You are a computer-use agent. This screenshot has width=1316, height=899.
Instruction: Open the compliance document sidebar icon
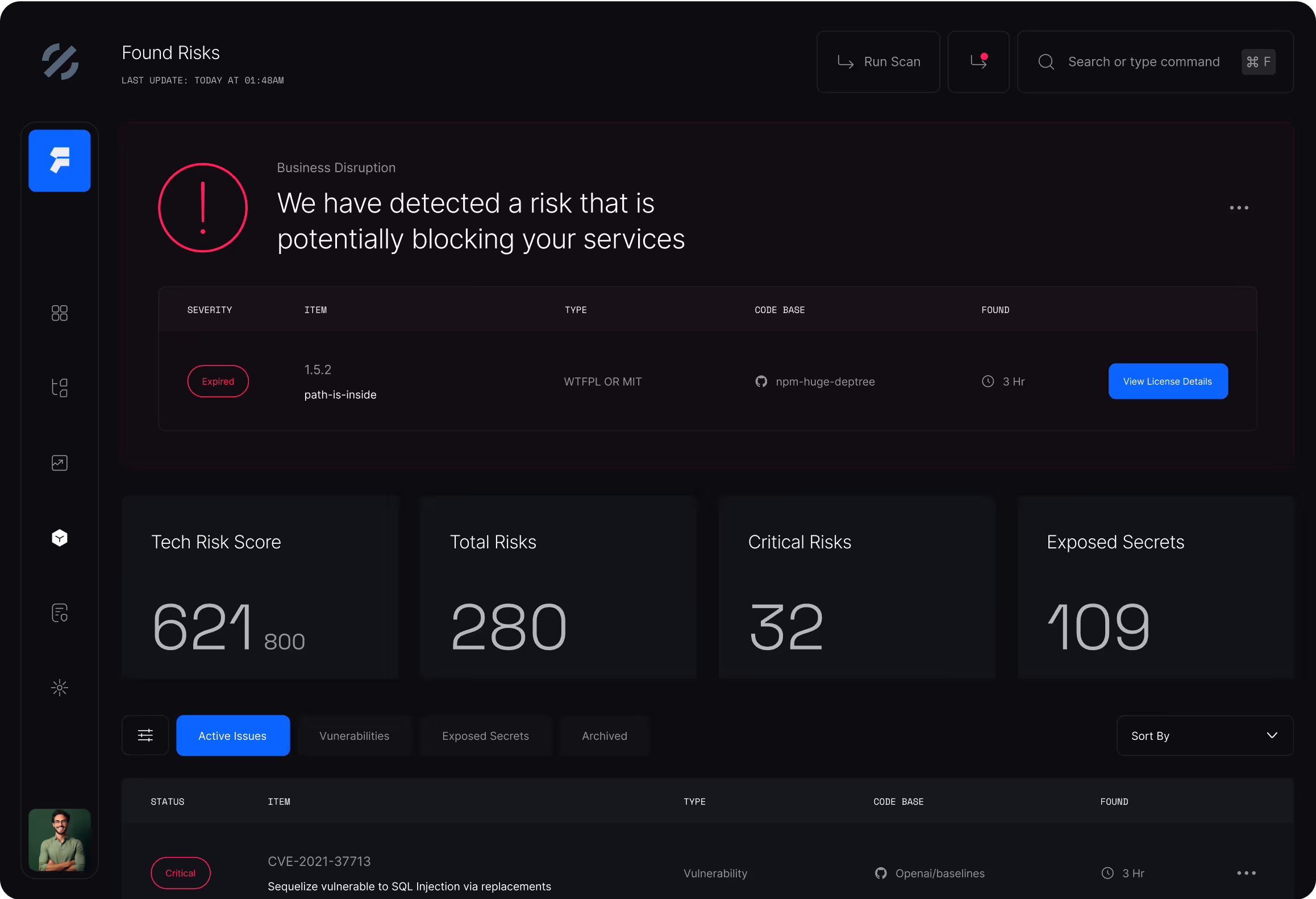point(60,613)
